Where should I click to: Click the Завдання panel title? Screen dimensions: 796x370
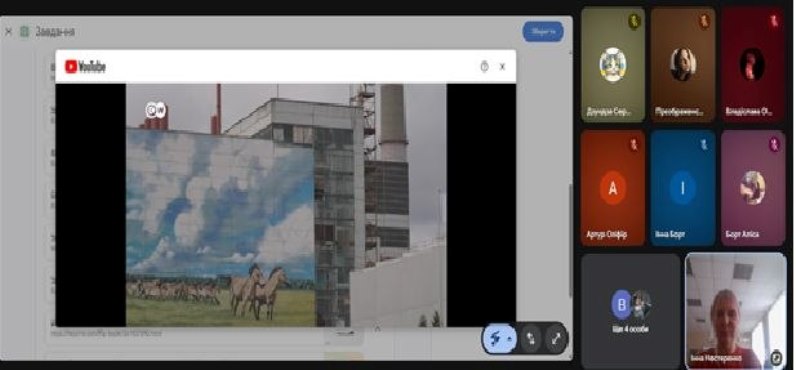tap(55, 32)
